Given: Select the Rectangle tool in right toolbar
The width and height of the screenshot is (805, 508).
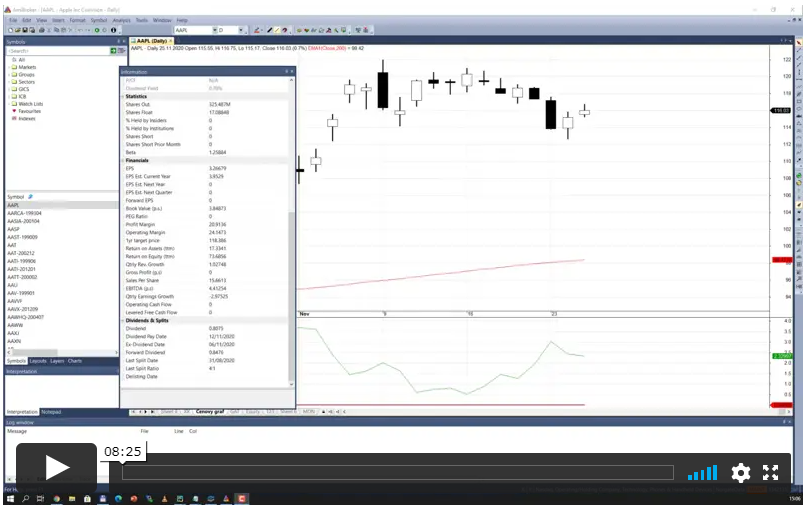Looking at the screenshot, I should click(799, 102).
